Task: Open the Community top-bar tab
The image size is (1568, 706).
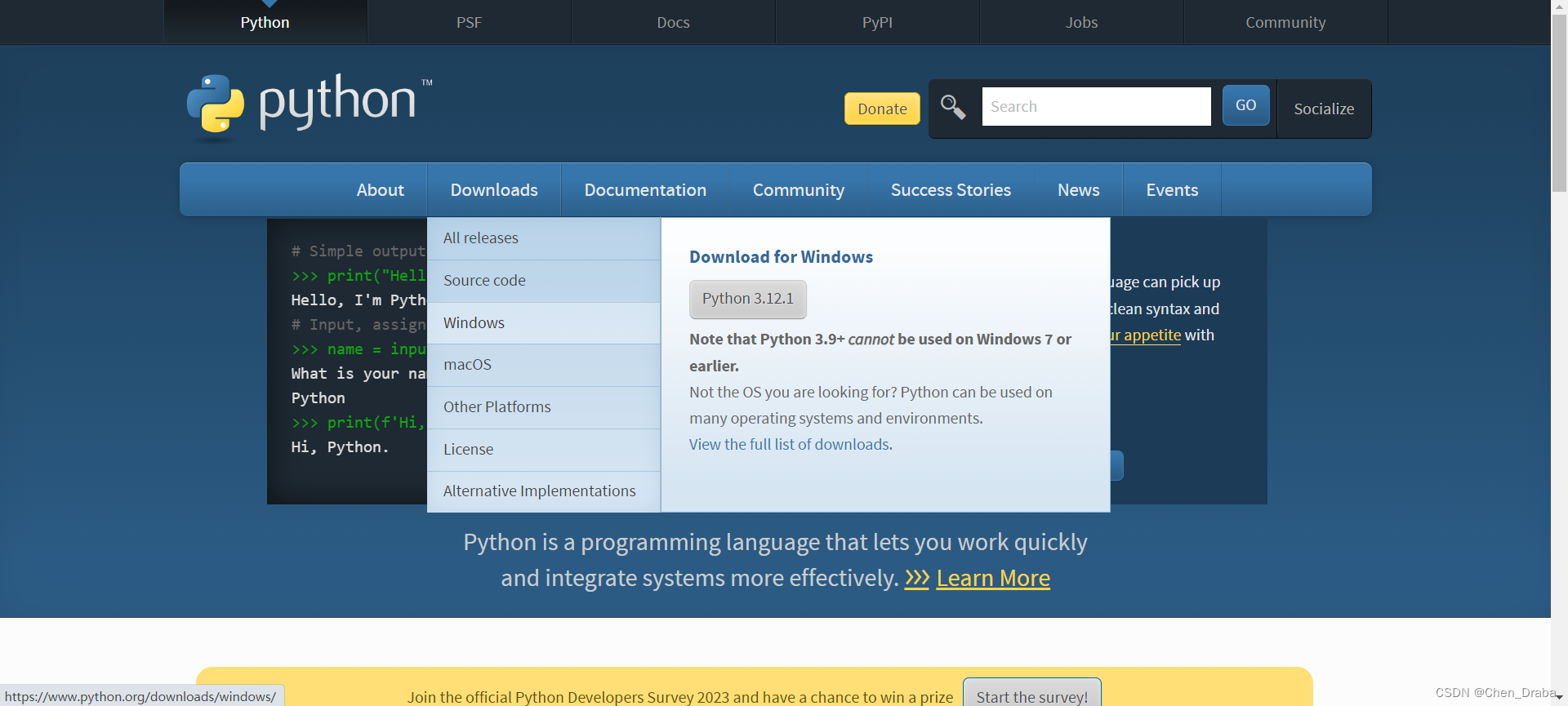Action: (1285, 22)
